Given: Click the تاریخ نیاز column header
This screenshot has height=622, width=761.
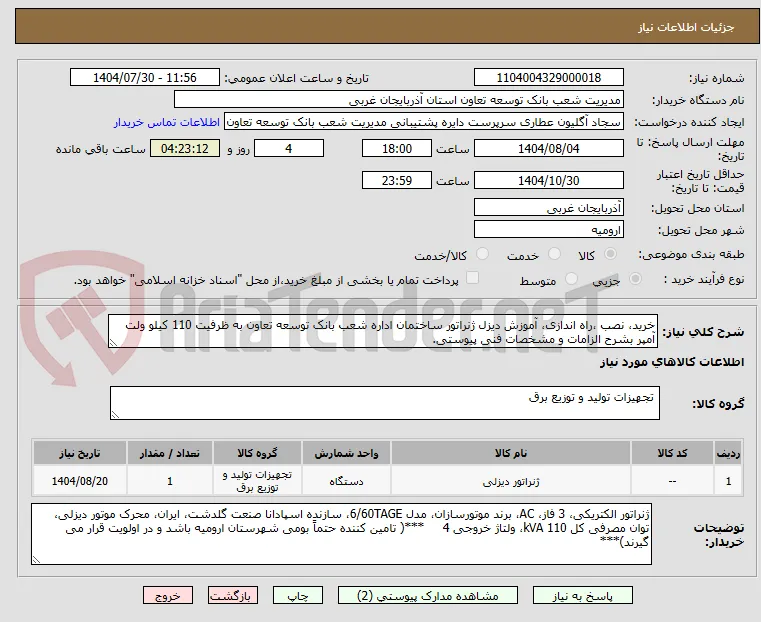Looking at the screenshot, I should 80,453.
